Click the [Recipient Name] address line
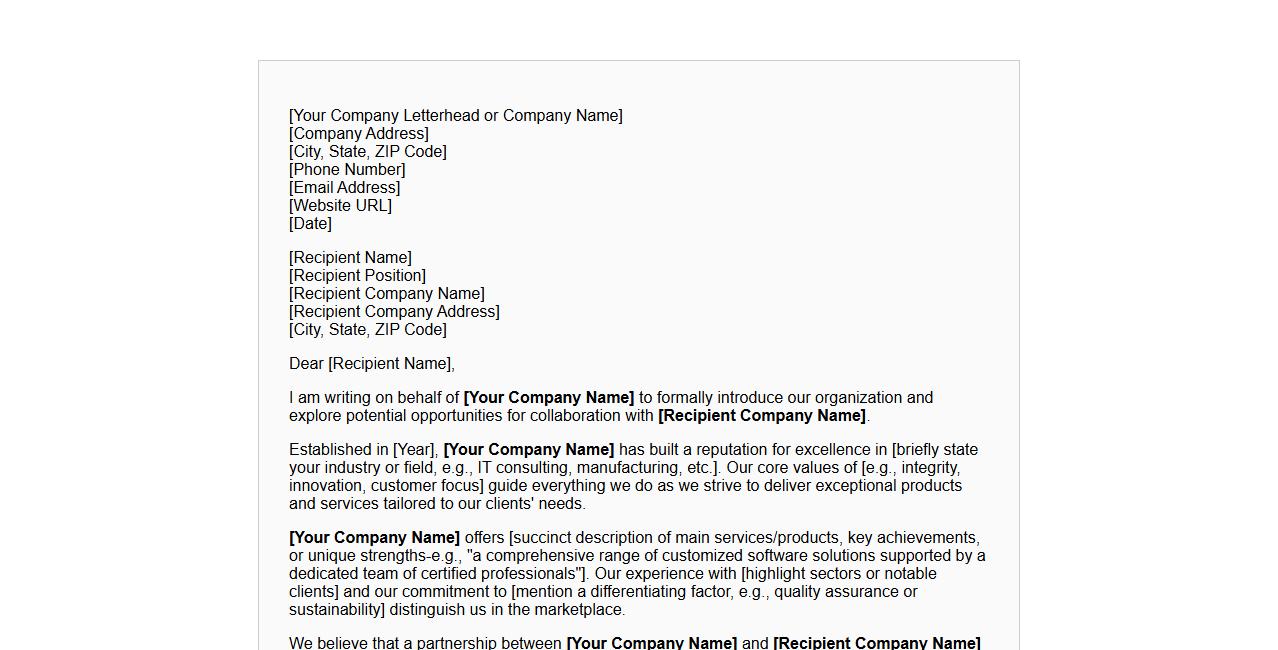 (x=350, y=258)
